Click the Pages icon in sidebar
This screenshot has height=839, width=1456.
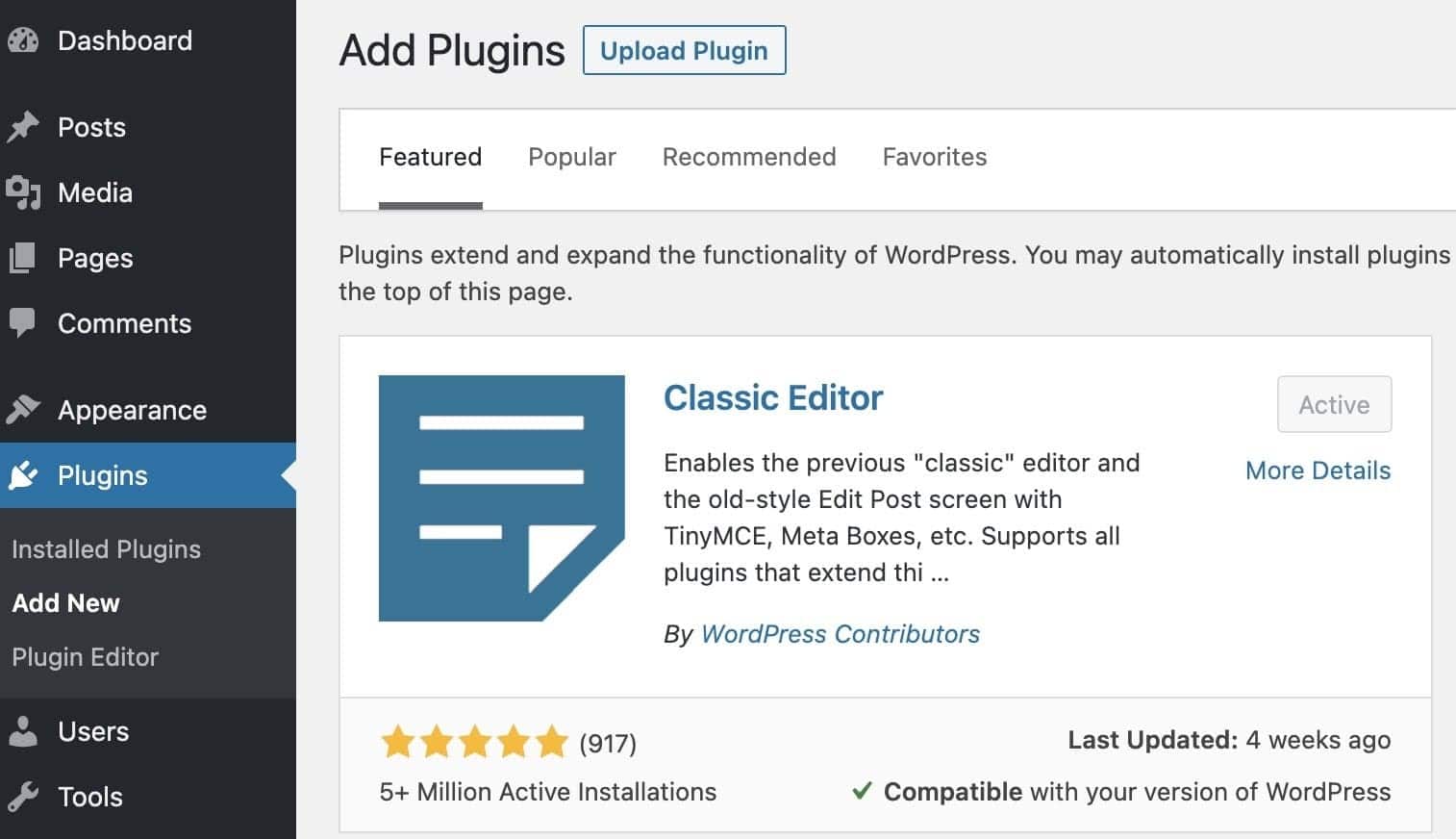(23, 258)
